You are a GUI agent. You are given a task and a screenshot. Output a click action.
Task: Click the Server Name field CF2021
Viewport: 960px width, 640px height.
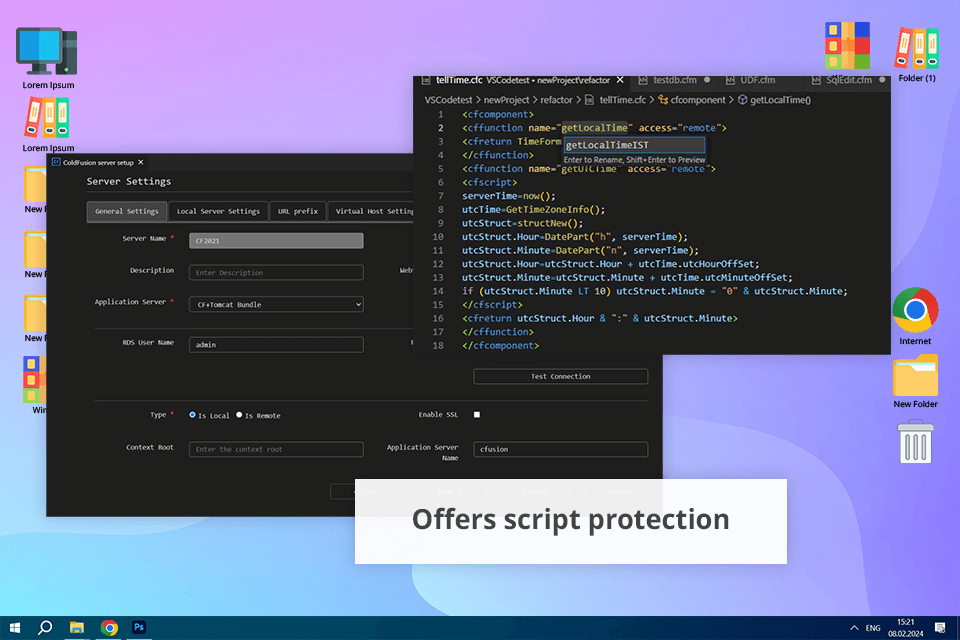click(276, 241)
